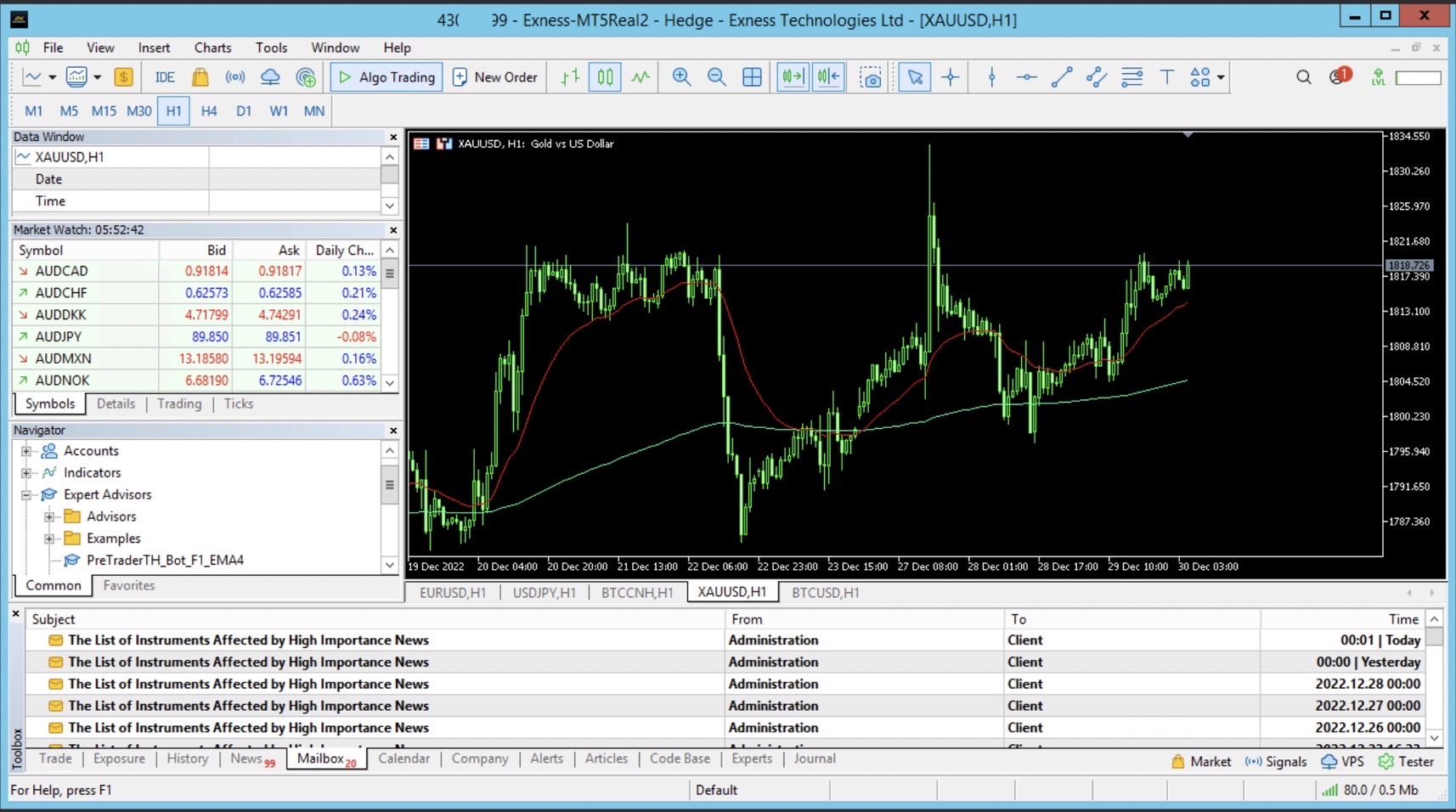The height and width of the screenshot is (812, 1456).
Task: Click the Market button in toolbox footer
Action: 1201,762
